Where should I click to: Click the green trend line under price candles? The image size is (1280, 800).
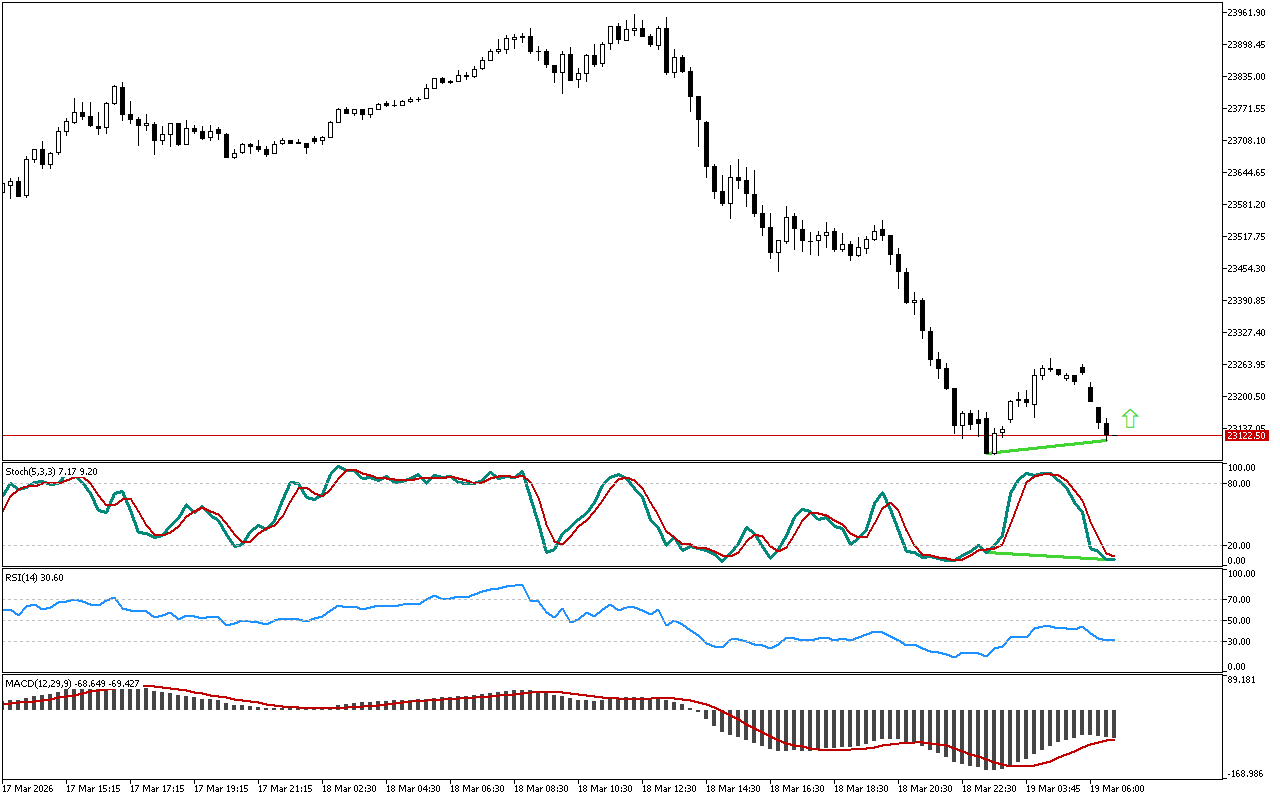[1048, 447]
